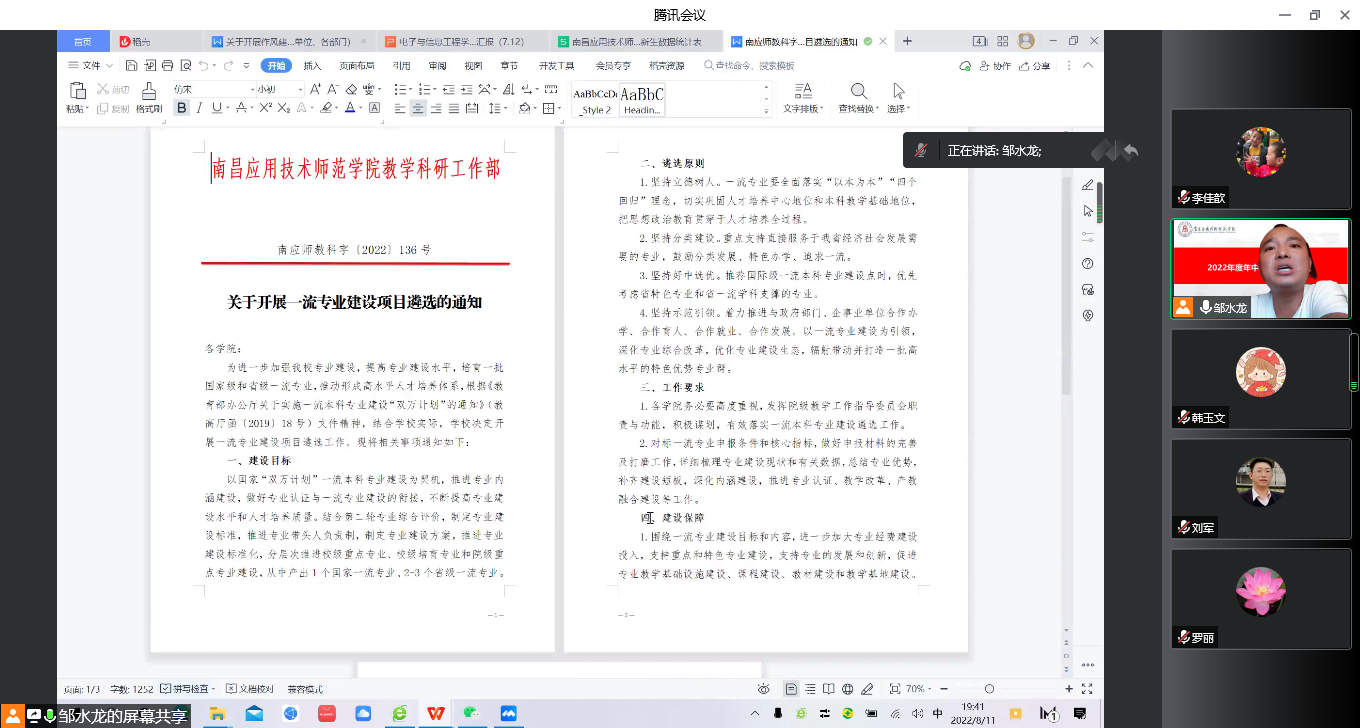Toggle Italic formatting button
The image size is (1360, 728).
(199, 108)
